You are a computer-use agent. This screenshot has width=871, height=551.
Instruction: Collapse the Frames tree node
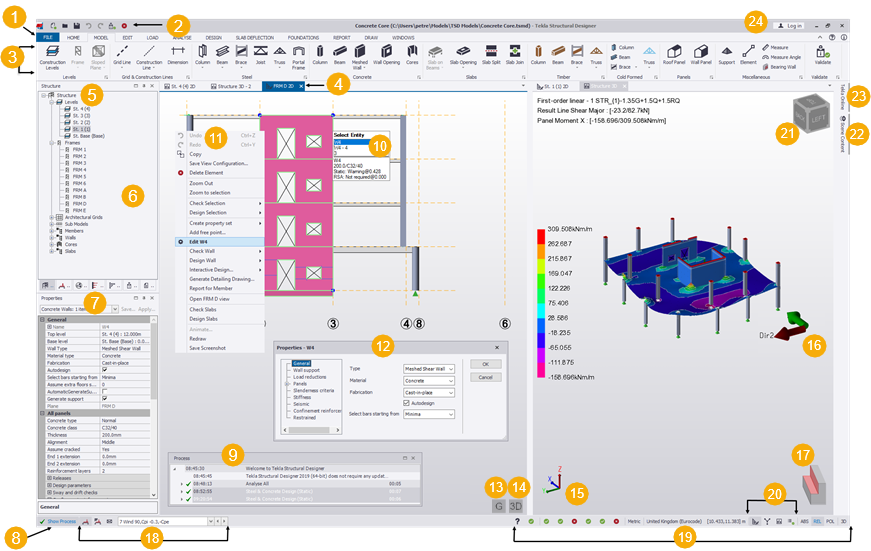(52, 143)
